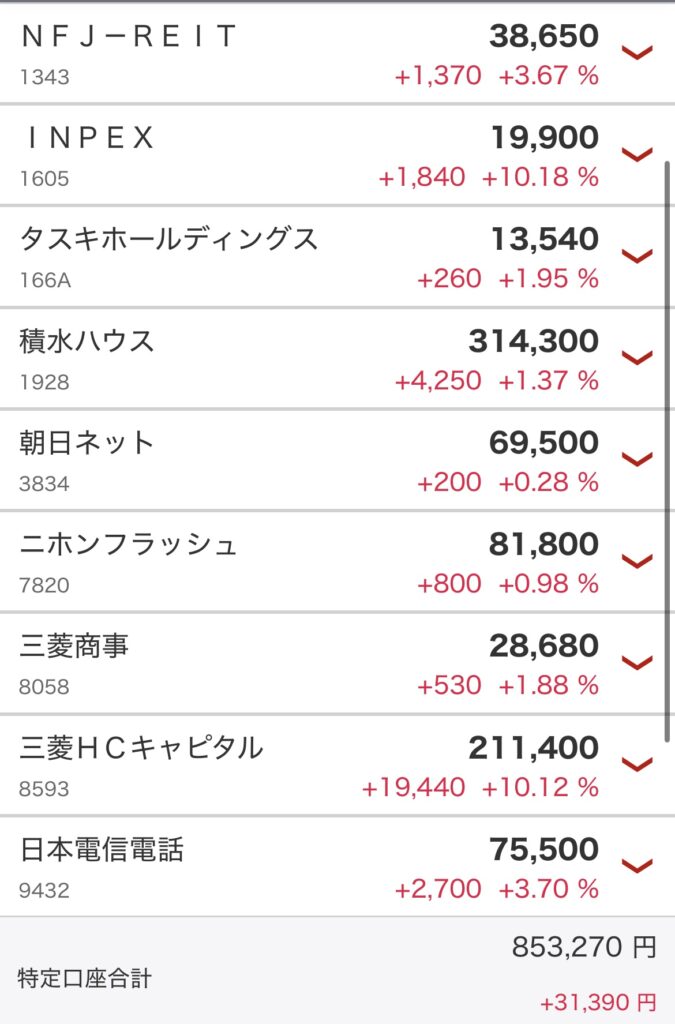Image resolution: width=675 pixels, height=1024 pixels.
Task: Tap 三菱HCキャピタル value 211,400
Action: [533, 748]
